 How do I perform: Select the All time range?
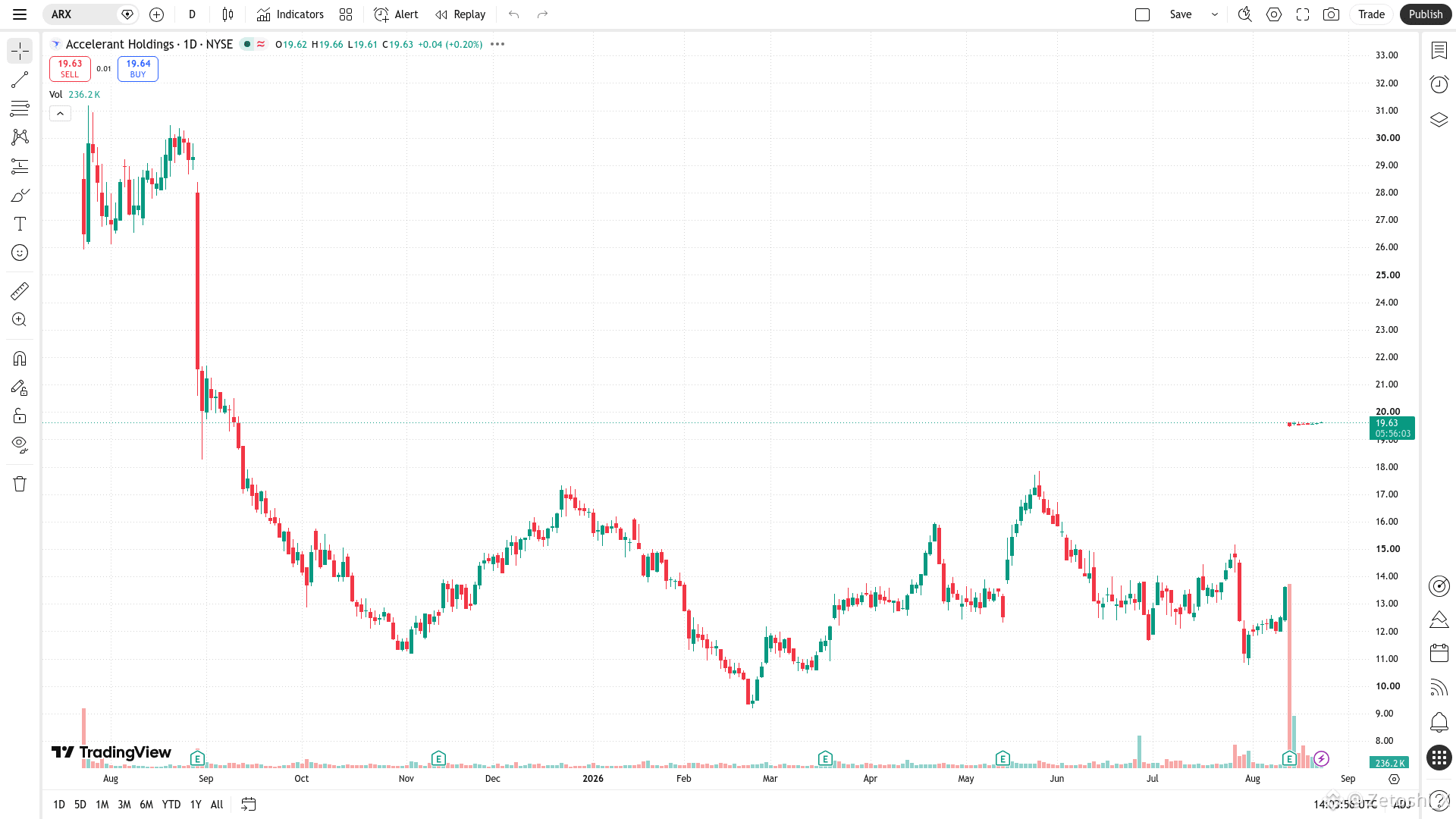[217, 805]
